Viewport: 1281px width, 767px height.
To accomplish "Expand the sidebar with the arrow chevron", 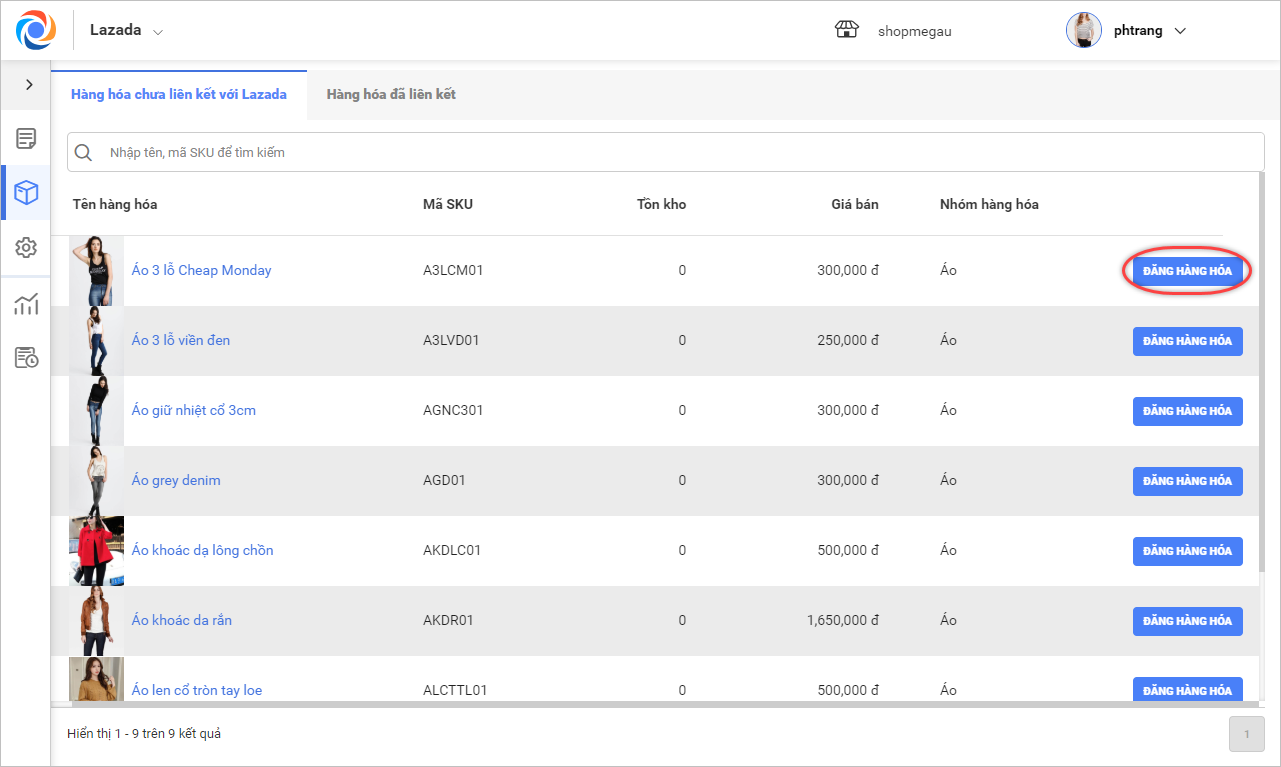I will (x=29, y=85).
